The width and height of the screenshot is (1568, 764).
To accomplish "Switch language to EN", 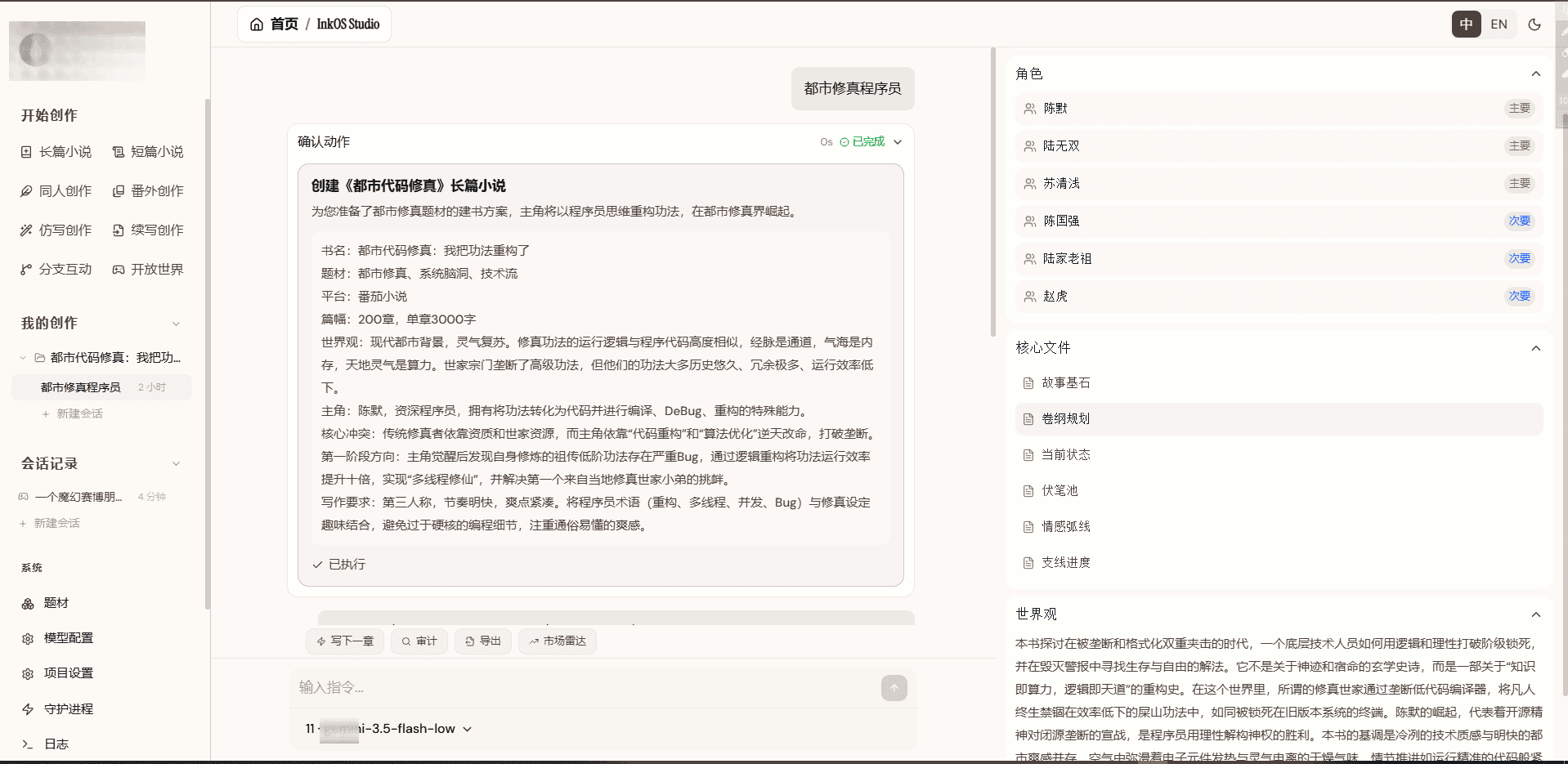I will tap(1499, 25).
